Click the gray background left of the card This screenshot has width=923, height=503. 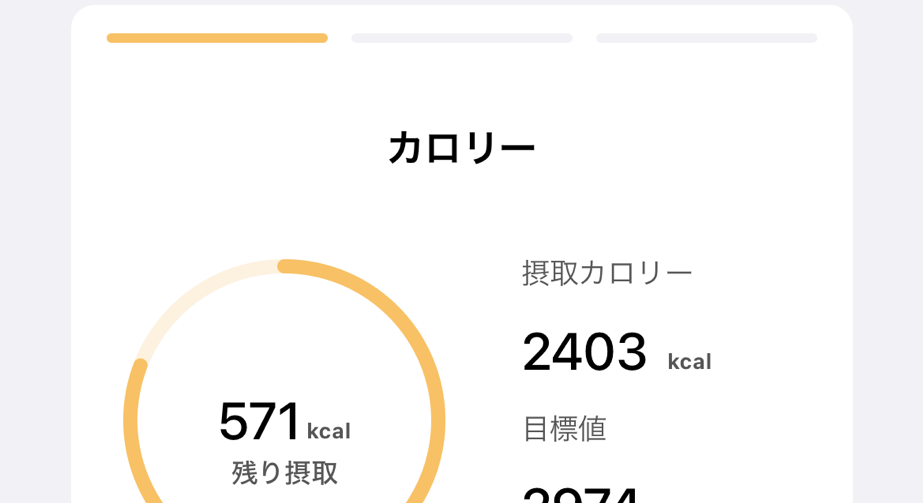click(x=35, y=250)
